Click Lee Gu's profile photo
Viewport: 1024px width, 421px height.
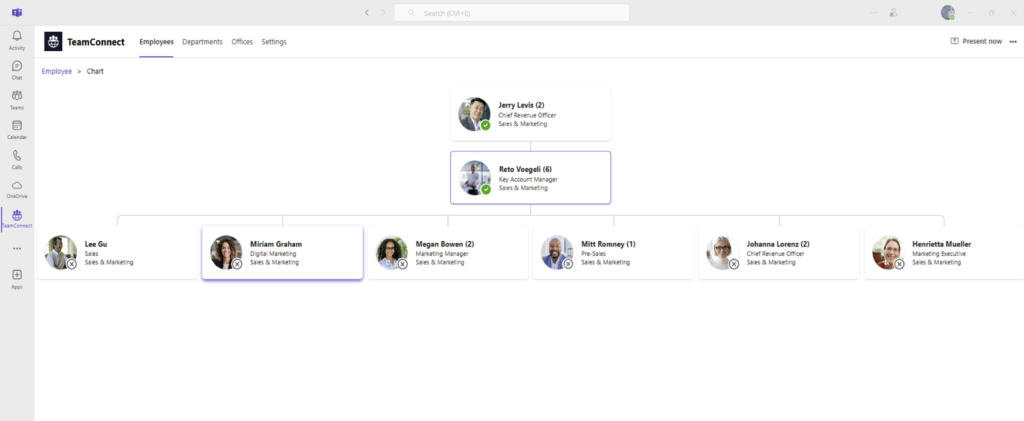click(x=61, y=252)
